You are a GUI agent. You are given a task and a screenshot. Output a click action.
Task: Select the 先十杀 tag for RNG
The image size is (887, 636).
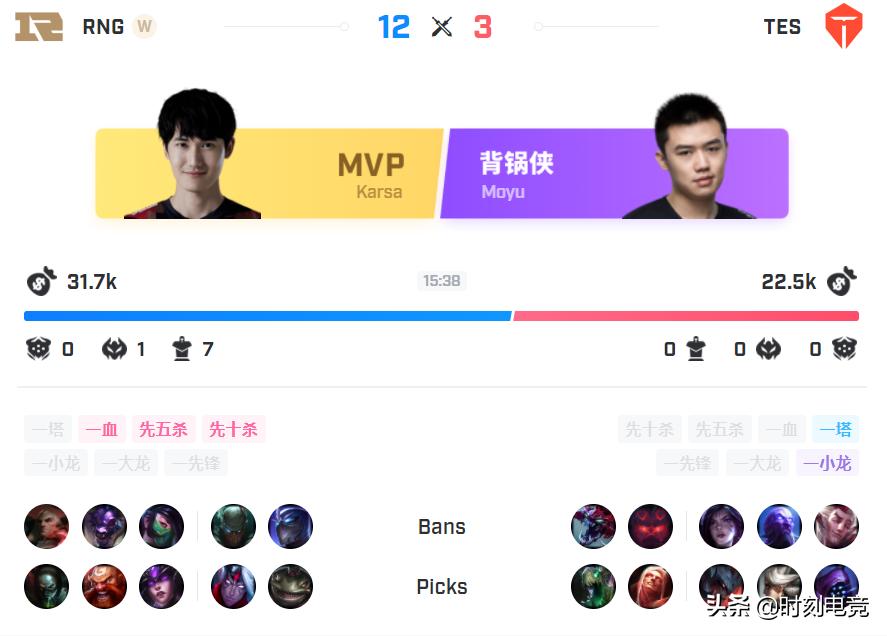click(x=233, y=429)
